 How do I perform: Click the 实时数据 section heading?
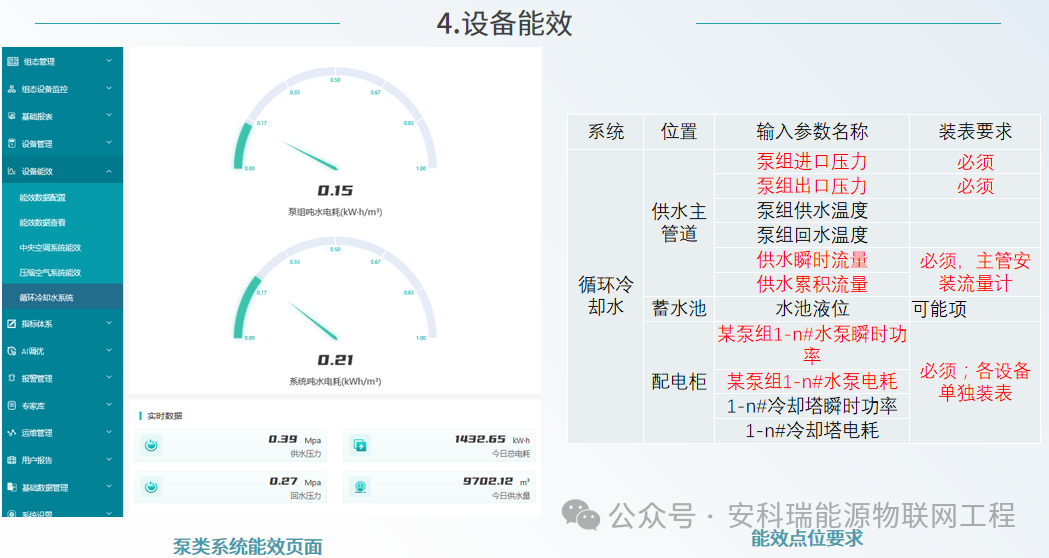165,415
